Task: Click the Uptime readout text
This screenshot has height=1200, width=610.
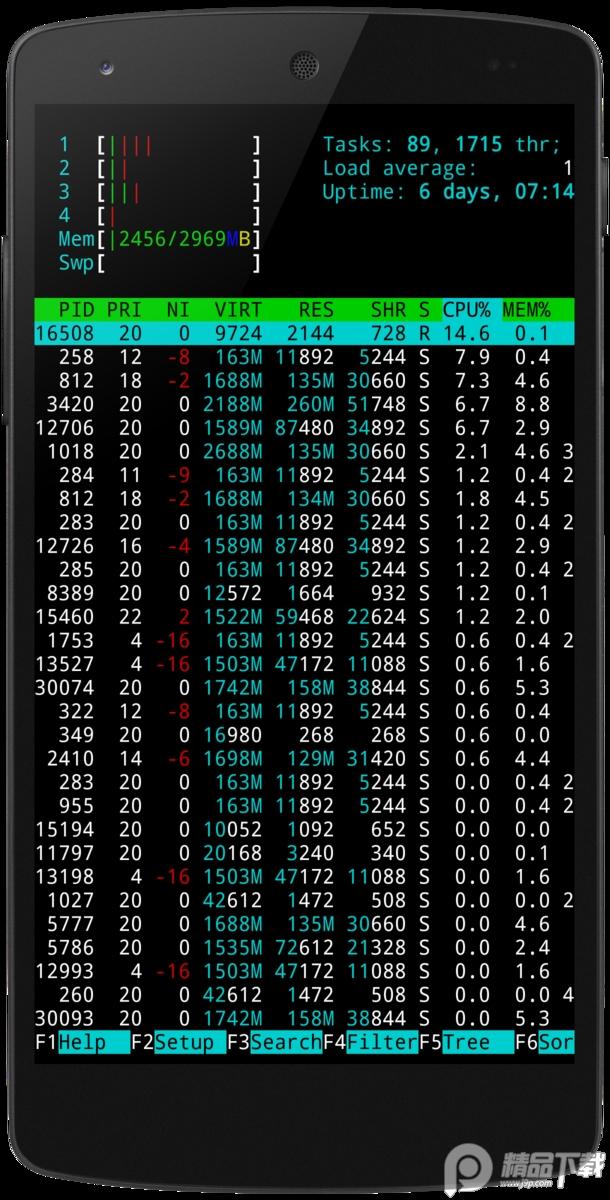Action: pos(447,192)
